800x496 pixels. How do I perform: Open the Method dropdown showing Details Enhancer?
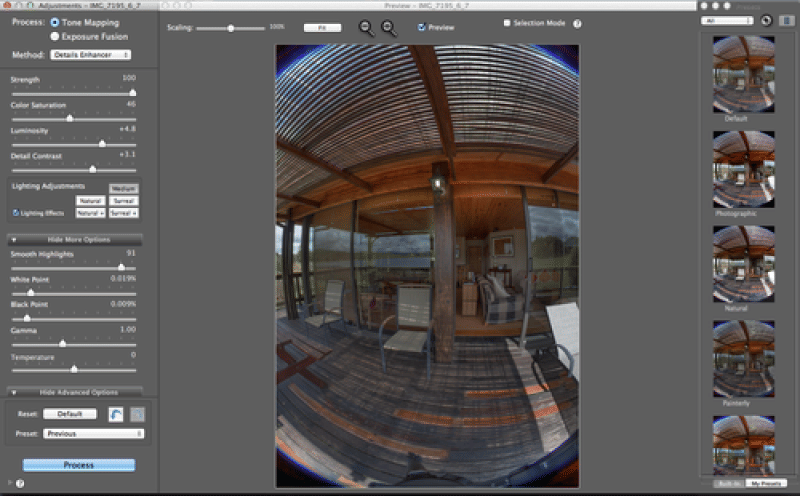tap(91, 55)
